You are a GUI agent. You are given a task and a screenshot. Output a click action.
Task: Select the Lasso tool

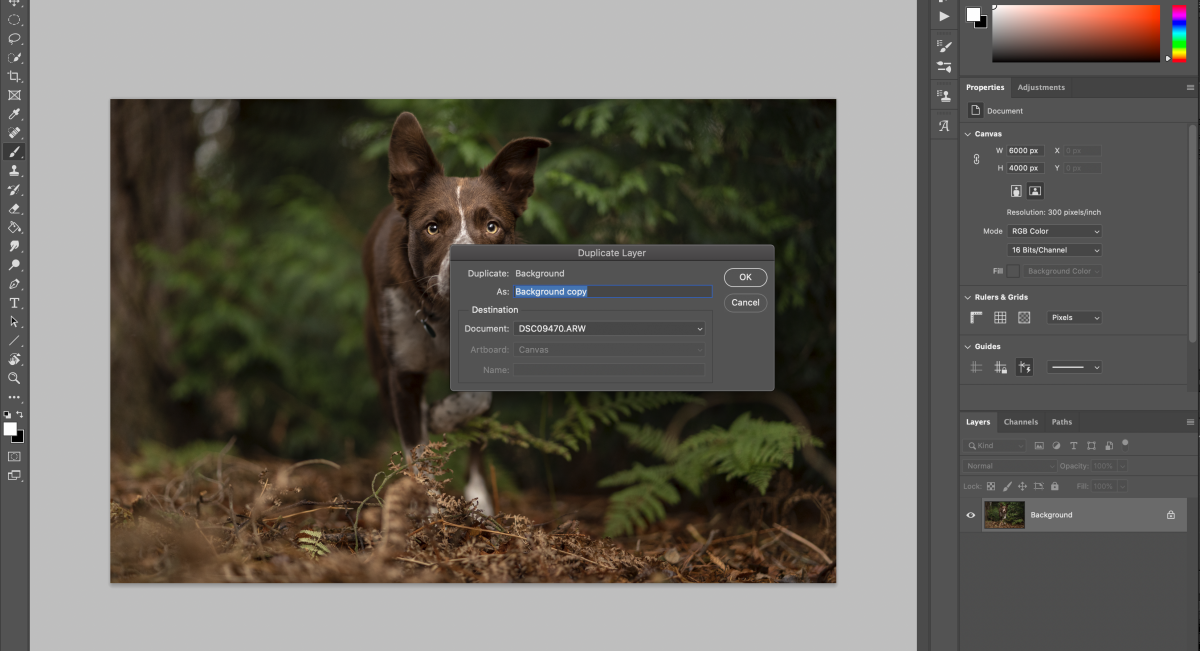tap(14, 38)
